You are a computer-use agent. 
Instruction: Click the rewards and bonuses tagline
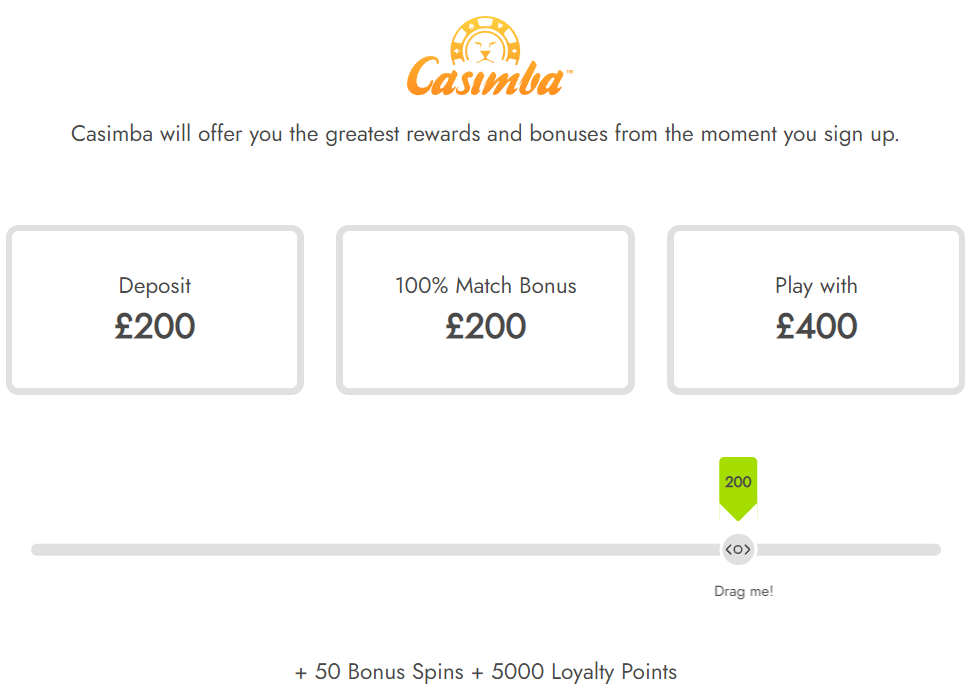(x=485, y=134)
